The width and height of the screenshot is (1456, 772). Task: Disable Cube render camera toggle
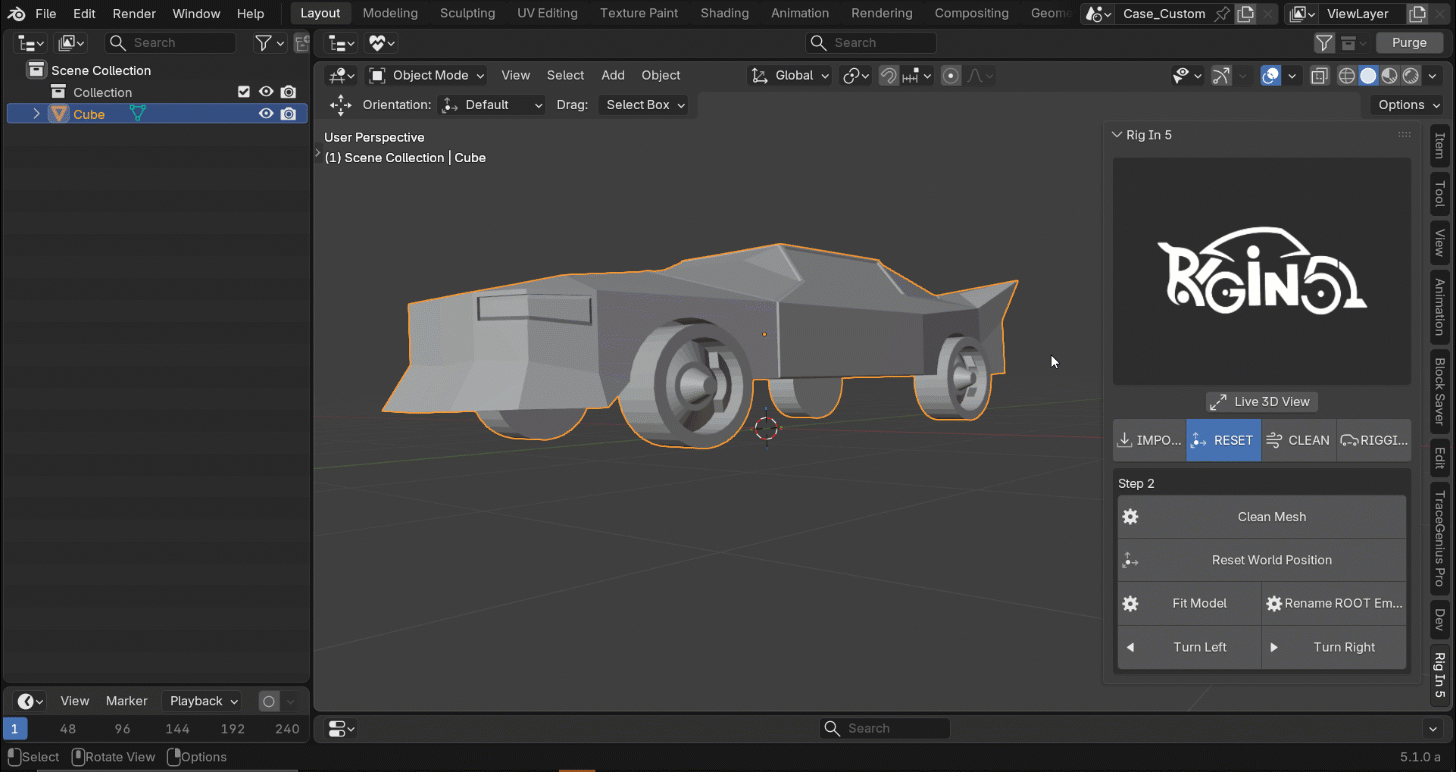click(x=288, y=114)
